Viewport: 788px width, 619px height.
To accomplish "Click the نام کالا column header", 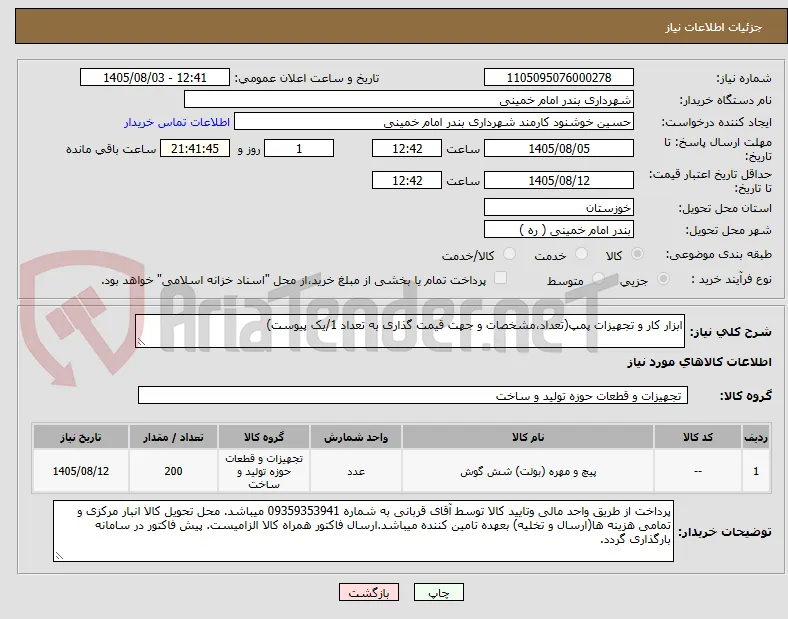I will (x=528, y=437).
